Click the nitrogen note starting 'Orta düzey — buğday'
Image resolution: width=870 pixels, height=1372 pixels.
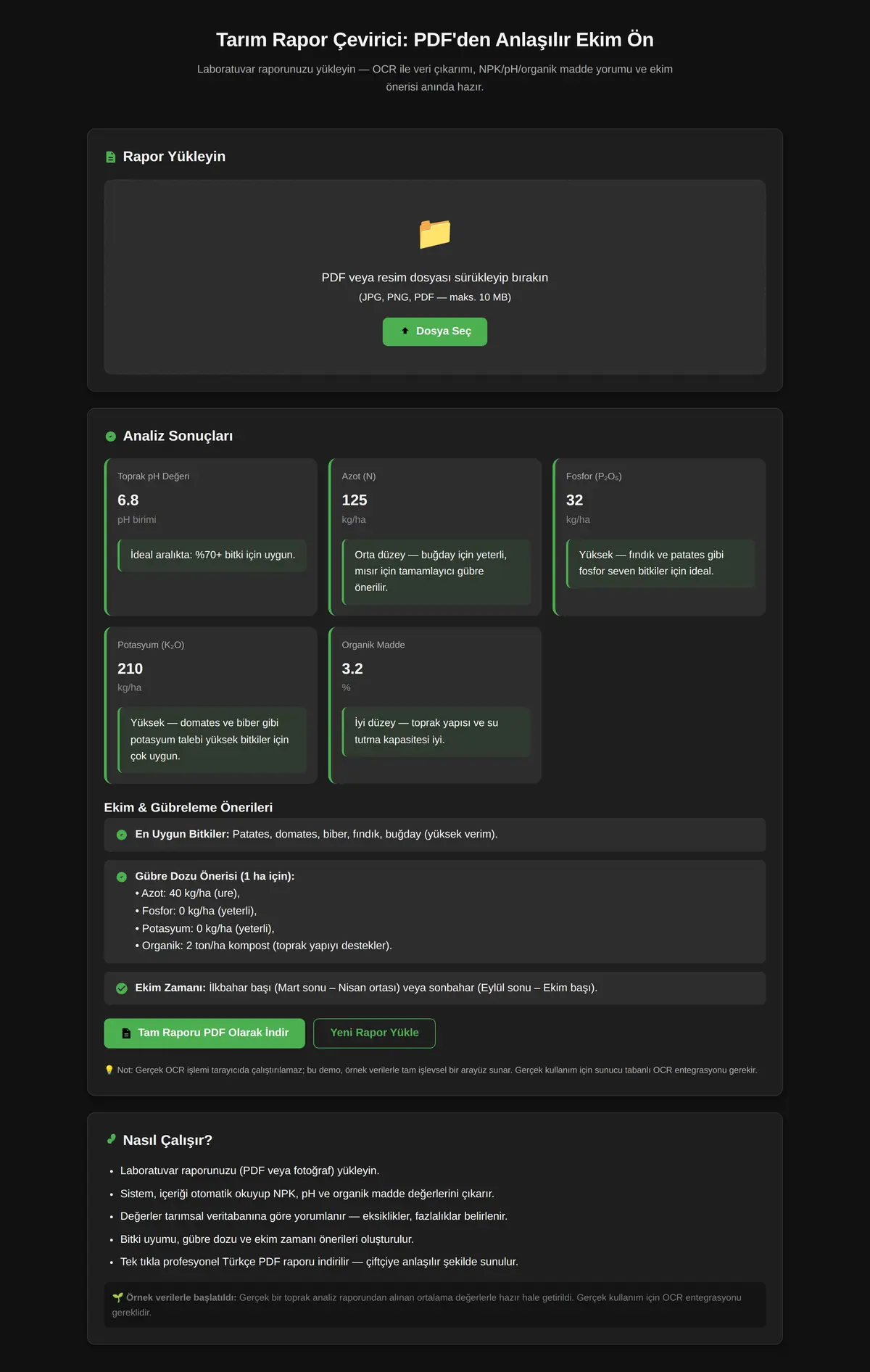(x=436, y=571)
